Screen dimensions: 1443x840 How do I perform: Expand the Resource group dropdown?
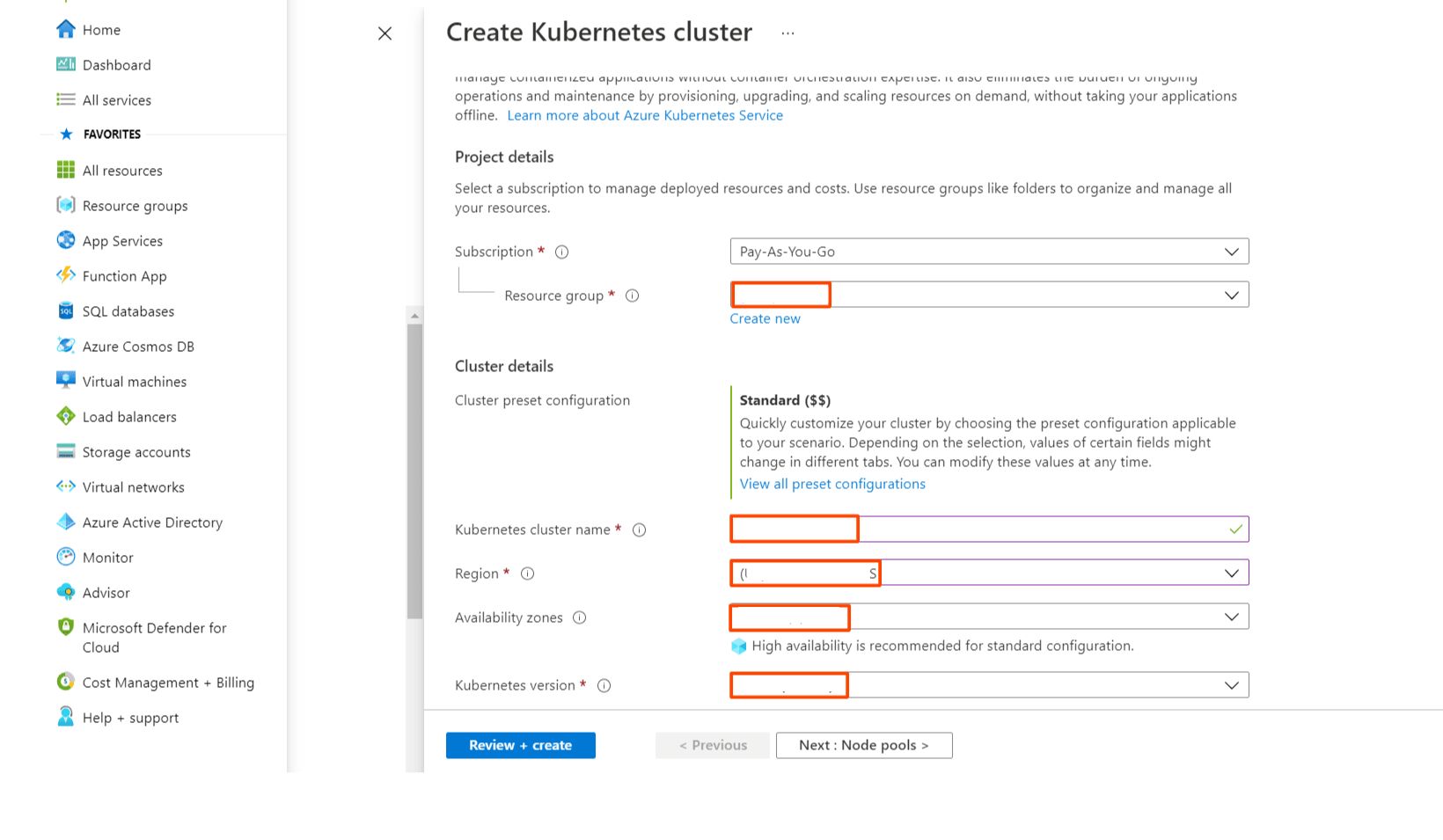click(x=989, y=295)
